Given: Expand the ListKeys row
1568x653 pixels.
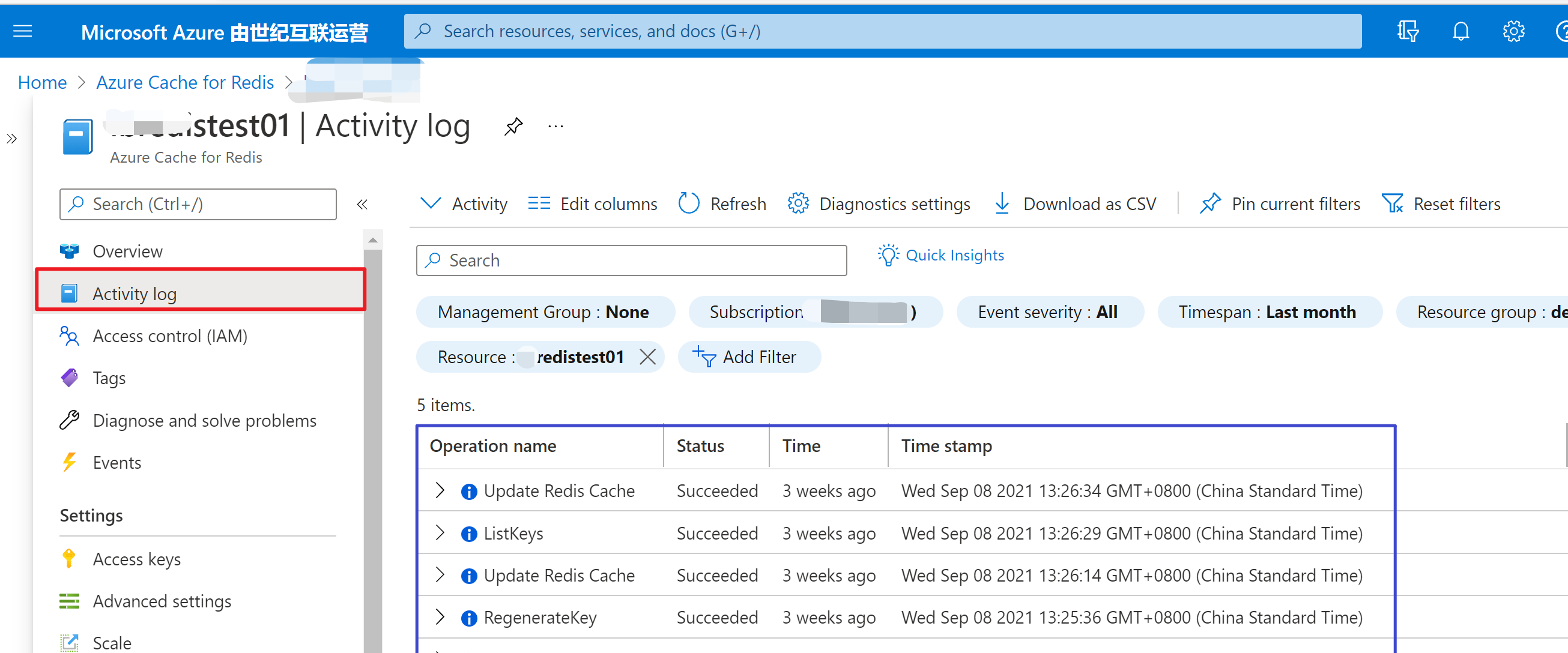Looking at the screenshot, I should [x=440, y=533].
